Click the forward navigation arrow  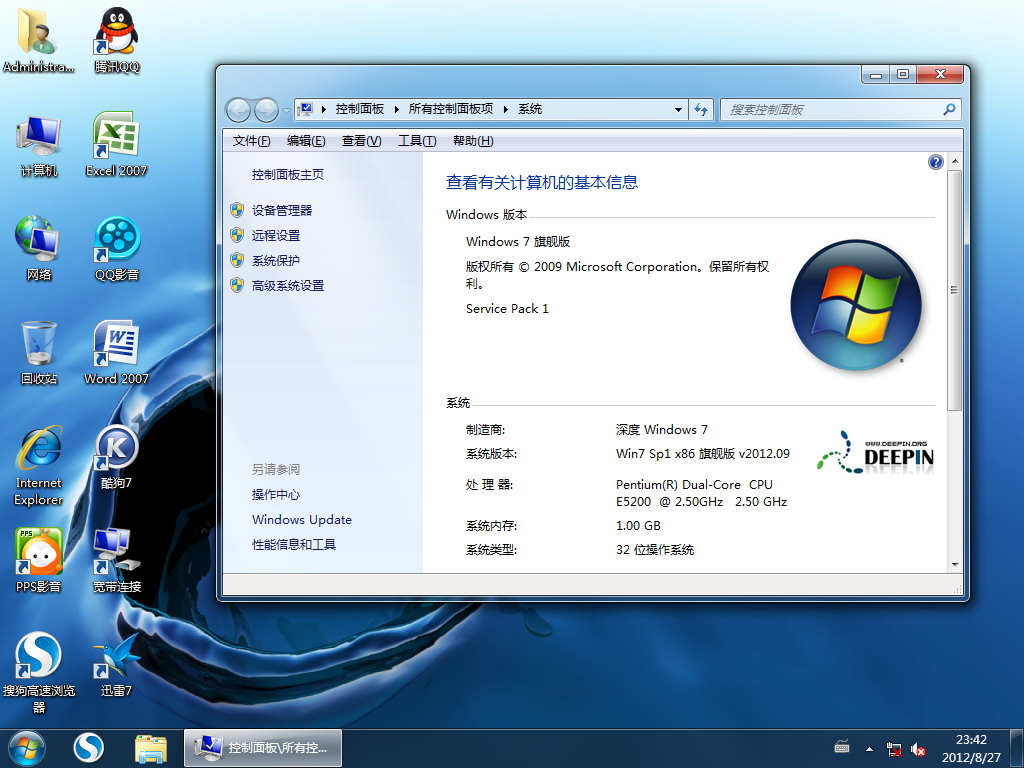266,110
